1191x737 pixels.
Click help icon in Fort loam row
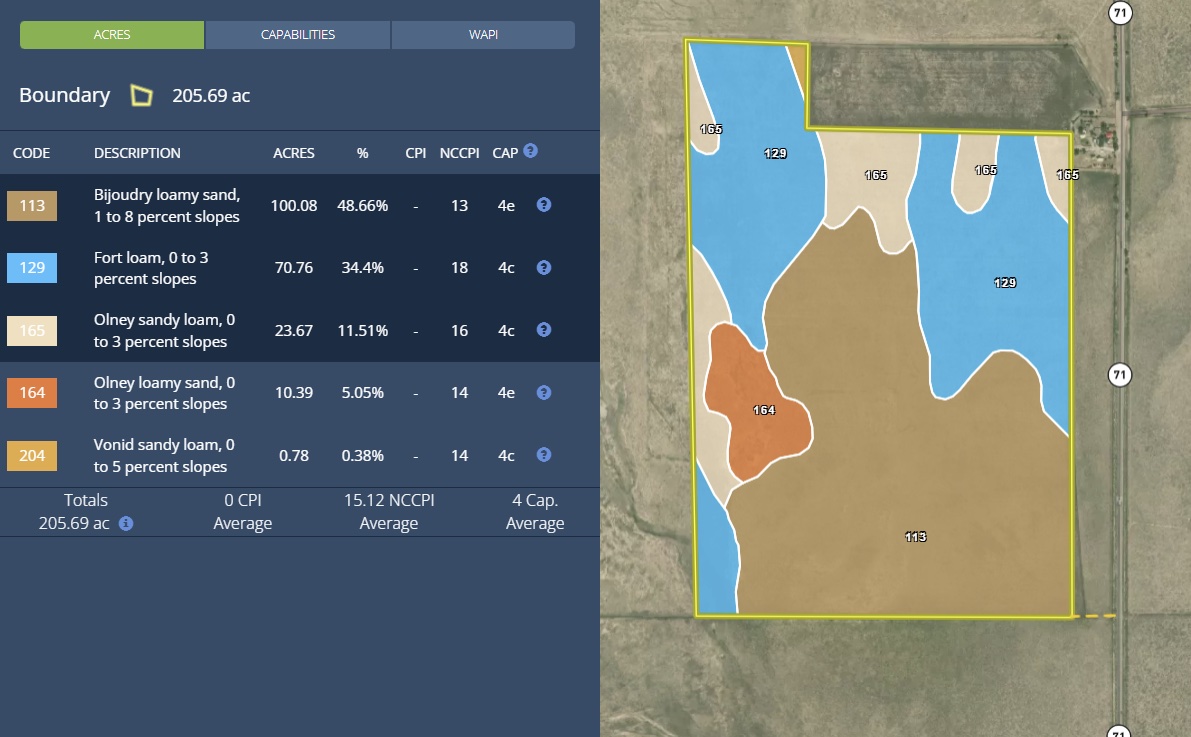click(x=544, y=268)
